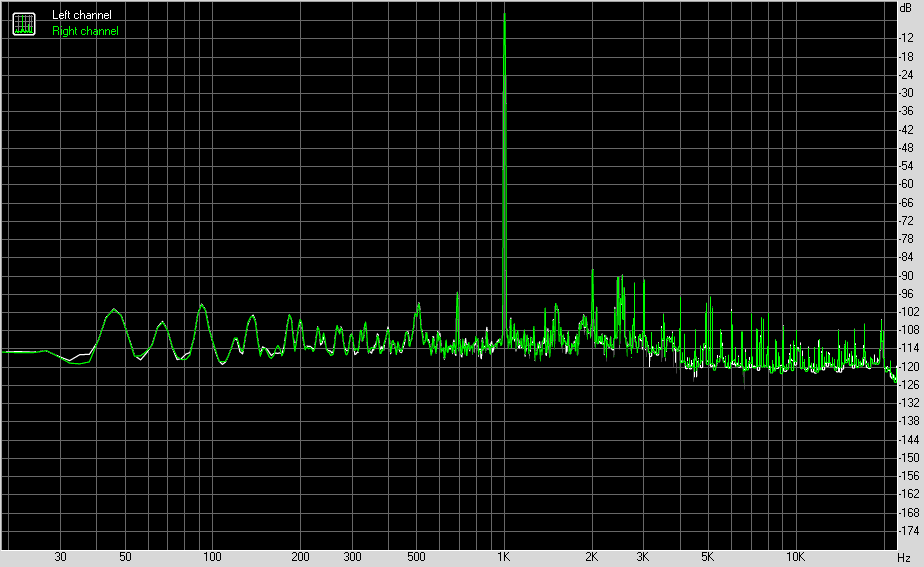Click the 2K frequency axis label
Image resolution: width=924 pixels, height=567 pixels.
591,557
